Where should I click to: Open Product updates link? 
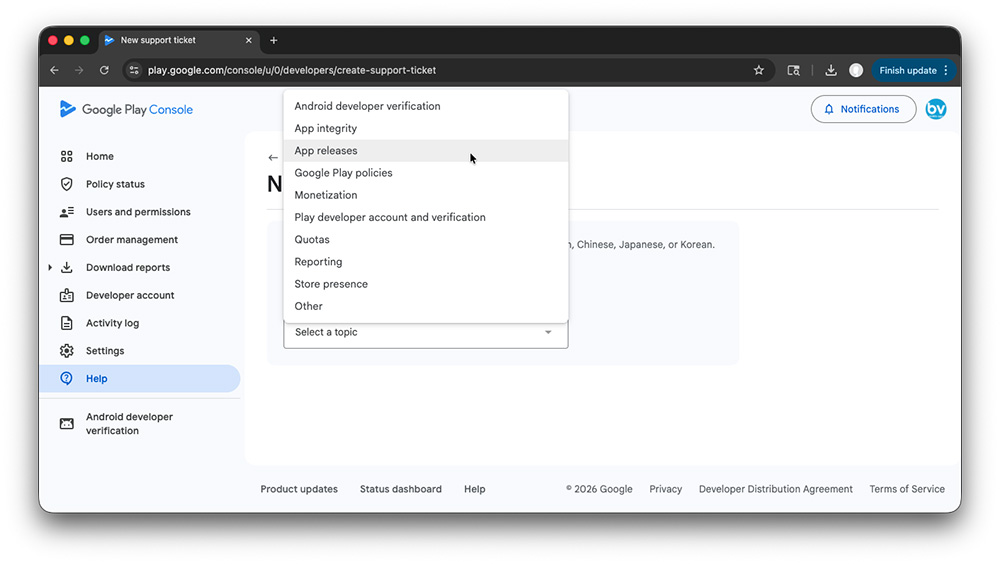tap(299, 489)
